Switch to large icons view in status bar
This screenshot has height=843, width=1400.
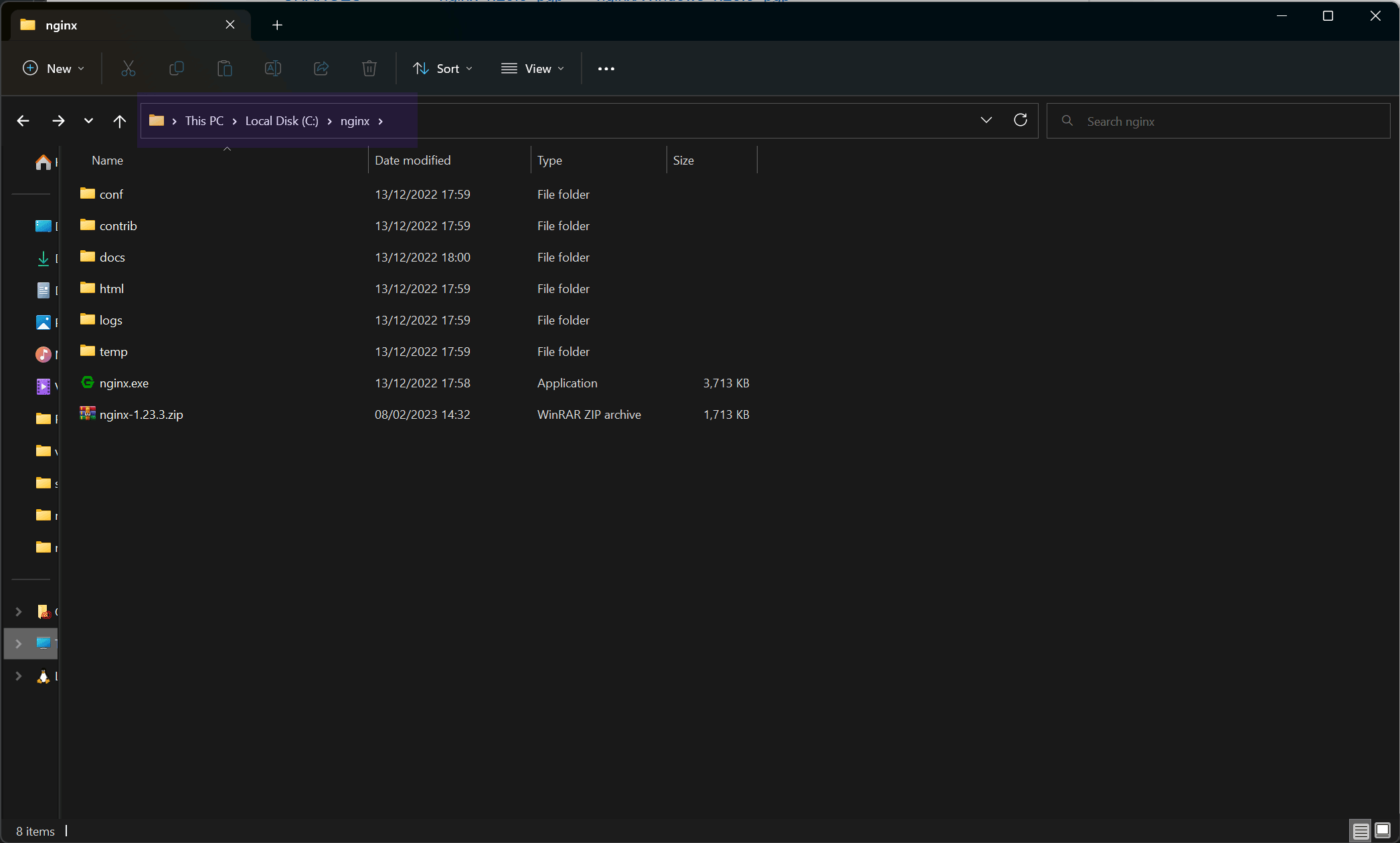point(1383,831)
